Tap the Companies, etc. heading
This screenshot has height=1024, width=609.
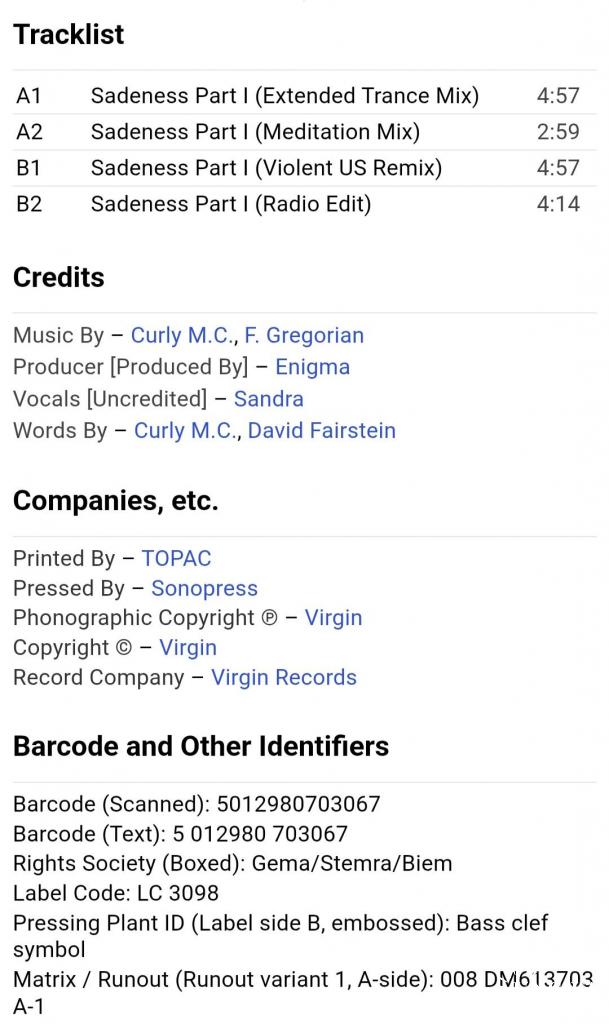(x=115, y=501)
